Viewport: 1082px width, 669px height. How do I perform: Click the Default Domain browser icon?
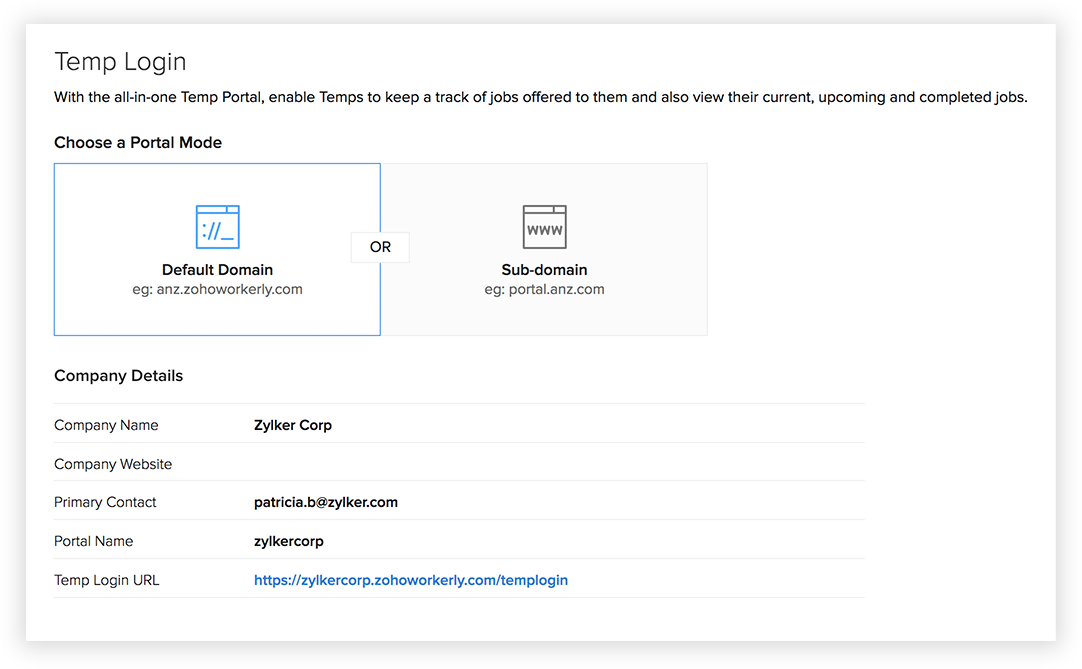(x=217, y=226)
